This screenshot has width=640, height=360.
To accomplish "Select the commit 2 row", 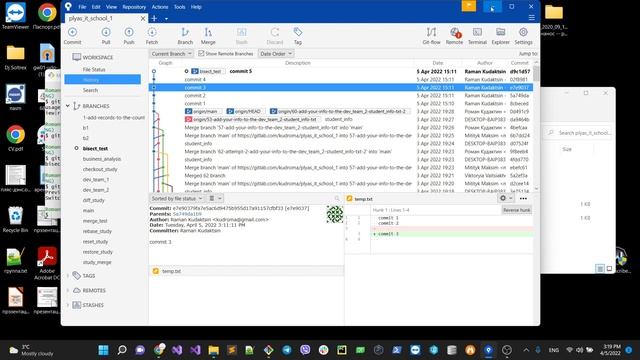I will click(341, 96).
